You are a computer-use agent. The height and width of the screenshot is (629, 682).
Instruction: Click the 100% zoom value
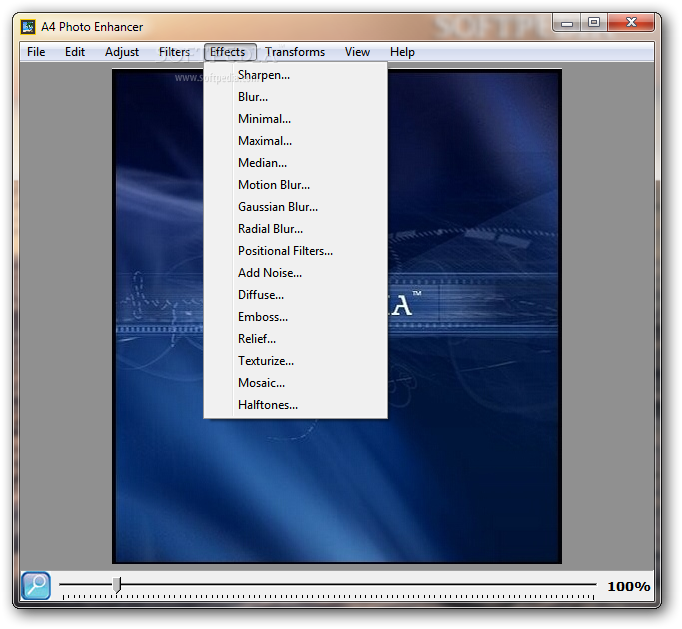click(x=629, y=586)
